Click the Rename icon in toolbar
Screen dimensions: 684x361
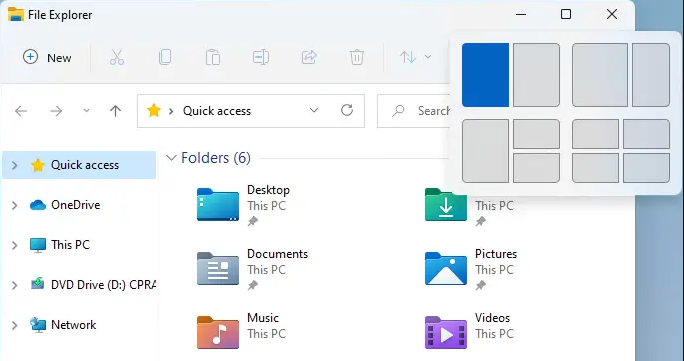pos(261,57)
